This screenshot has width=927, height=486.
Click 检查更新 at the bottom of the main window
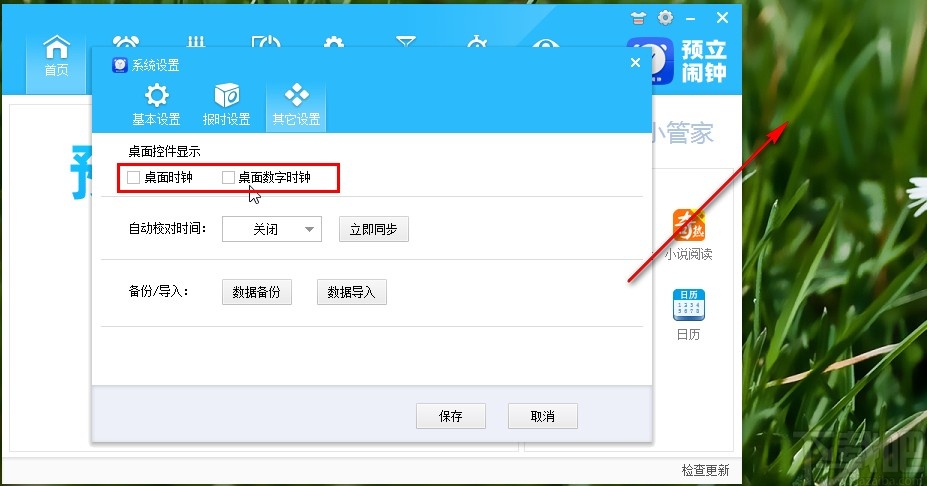(705, 470)
